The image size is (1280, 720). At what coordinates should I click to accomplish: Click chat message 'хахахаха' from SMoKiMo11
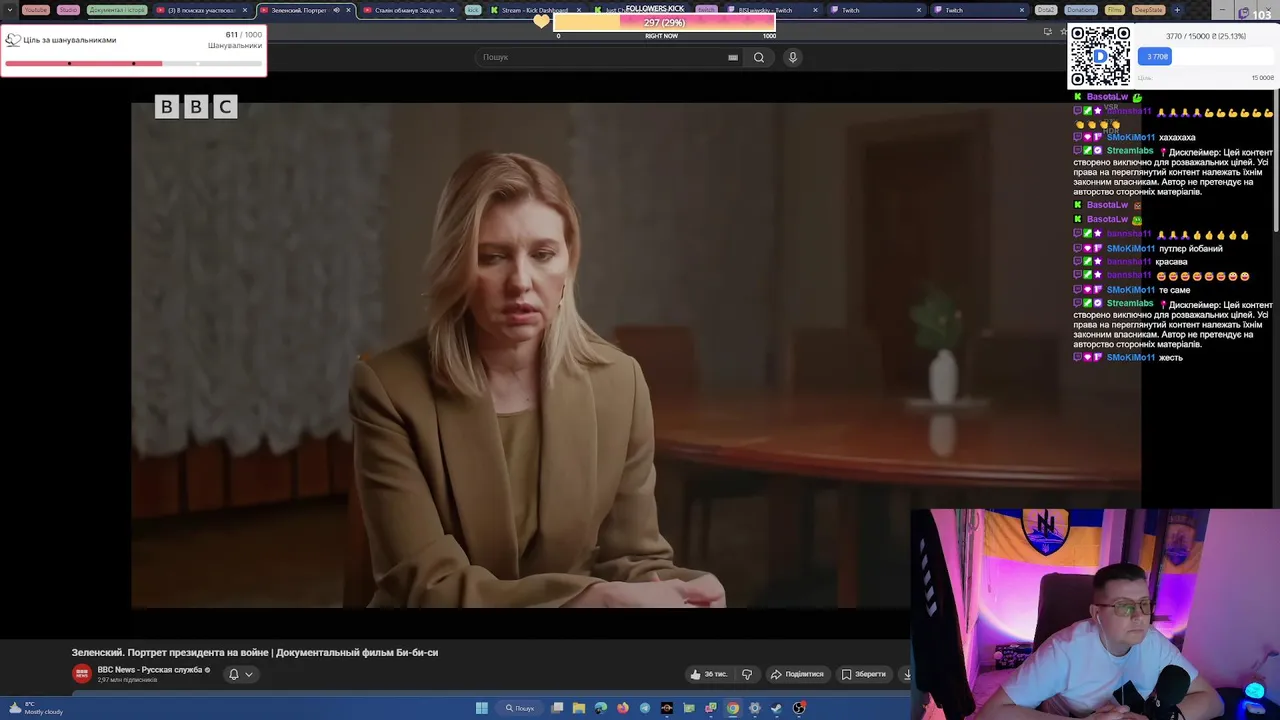point(1177,138)
